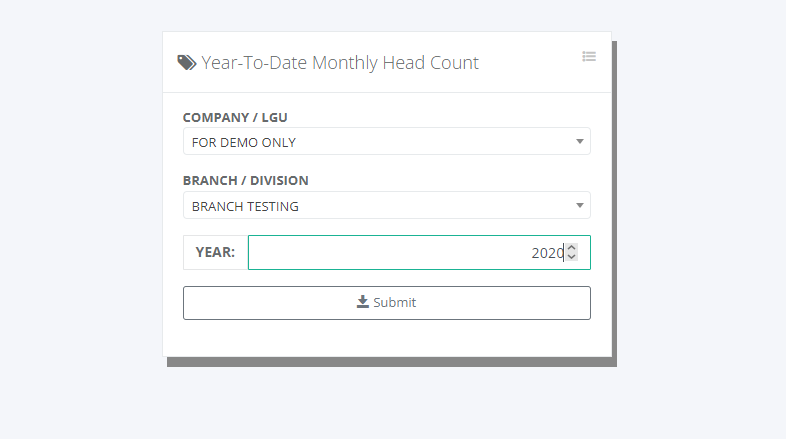786x439 pixels.
Task: Click the YEAR: label addon
Action: point(215,253)
